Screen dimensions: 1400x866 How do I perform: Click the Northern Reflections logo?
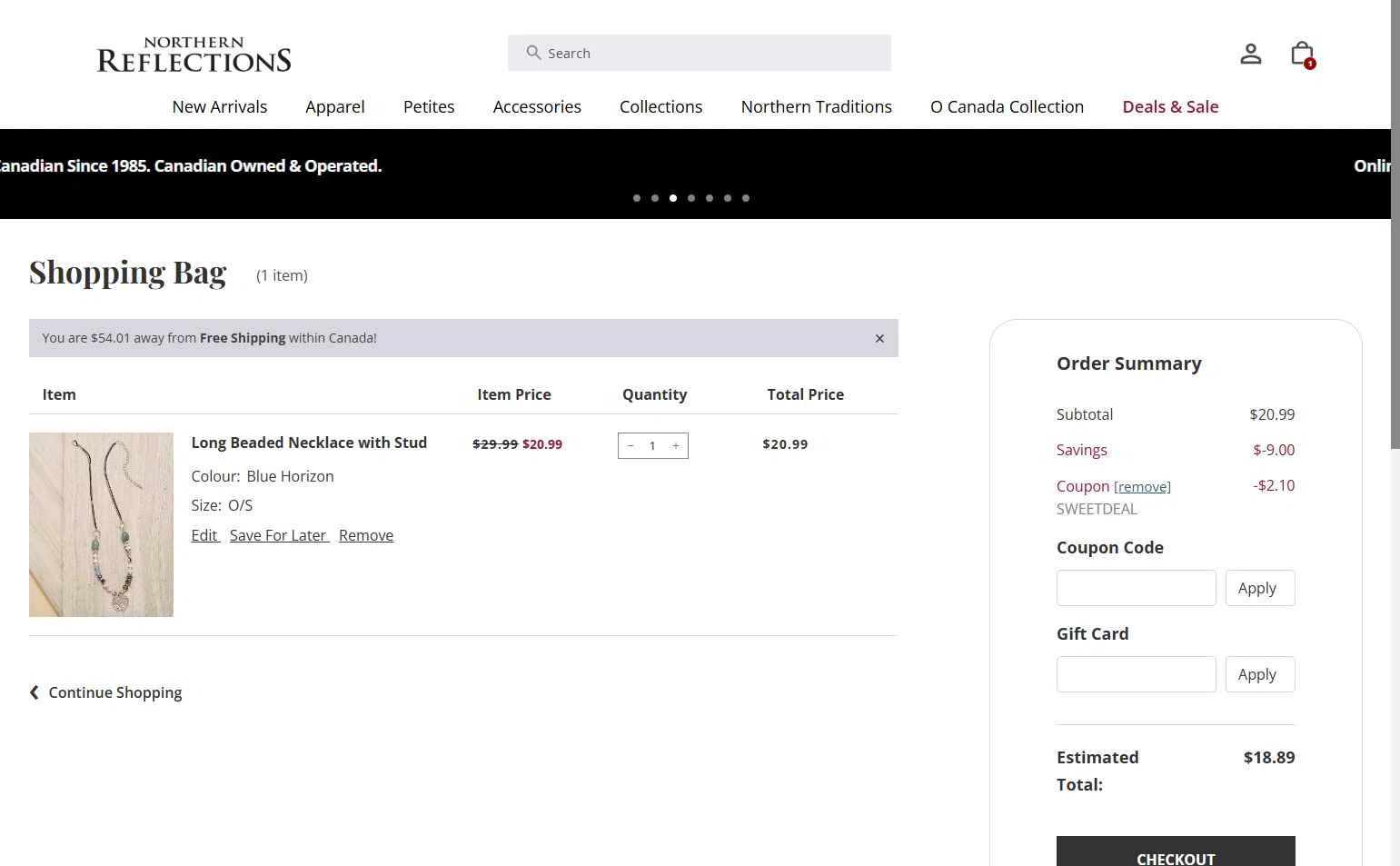[194, 55]
